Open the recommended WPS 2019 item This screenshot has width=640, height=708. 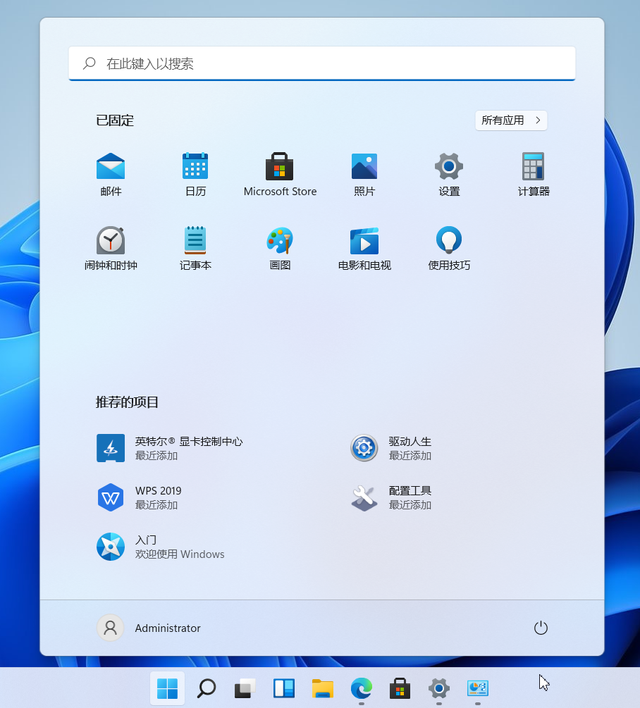(x=139, y=497)
